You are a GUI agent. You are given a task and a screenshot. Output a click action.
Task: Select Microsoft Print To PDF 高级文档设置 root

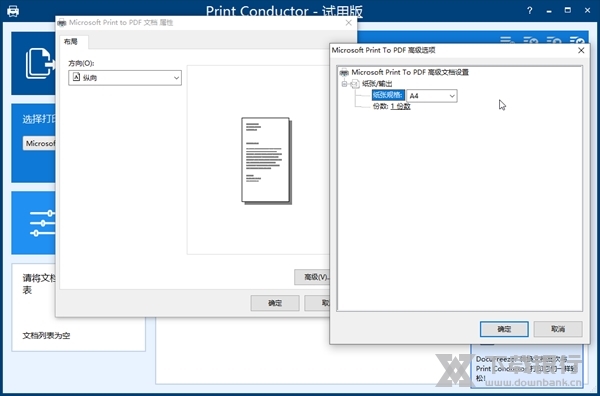click(x=410, y=72)
